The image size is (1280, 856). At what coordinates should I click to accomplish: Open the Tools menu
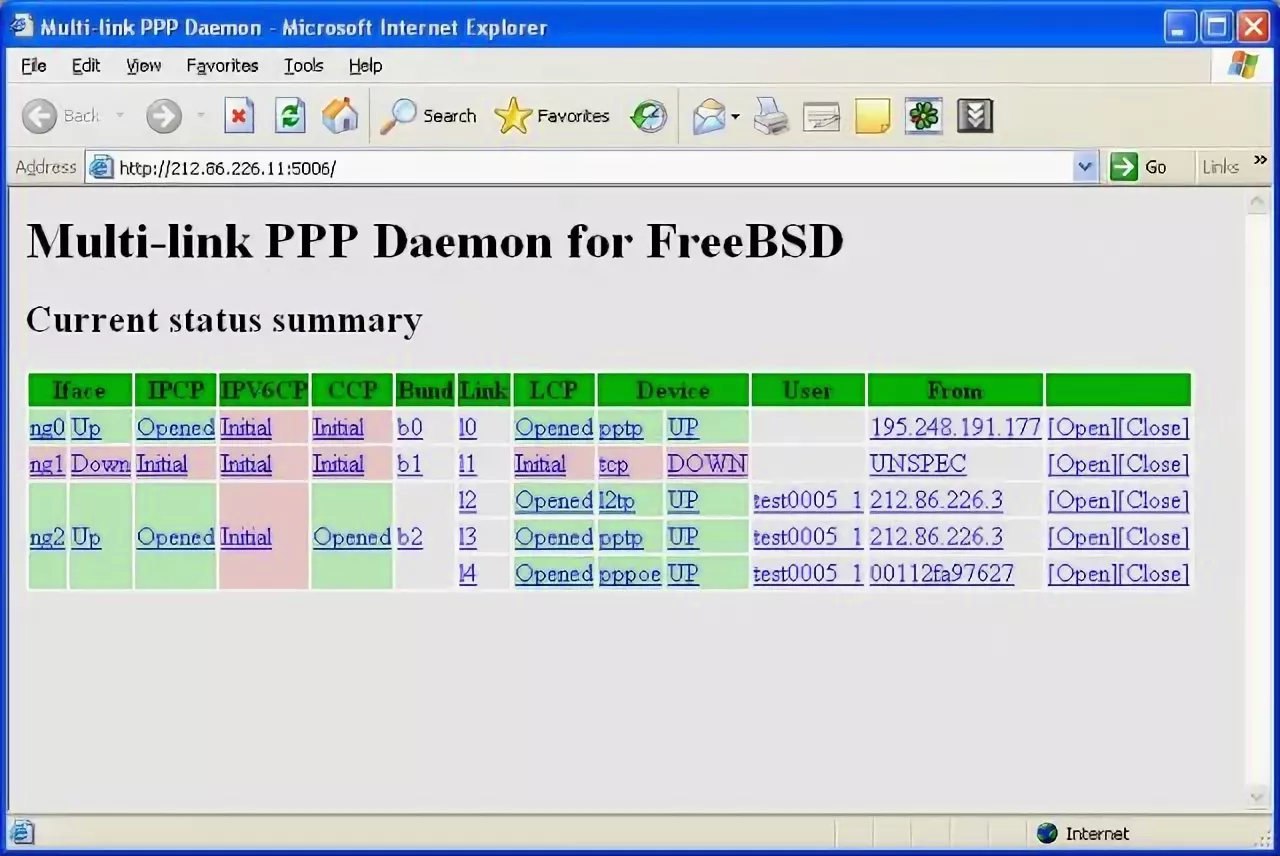pos(303,66)
